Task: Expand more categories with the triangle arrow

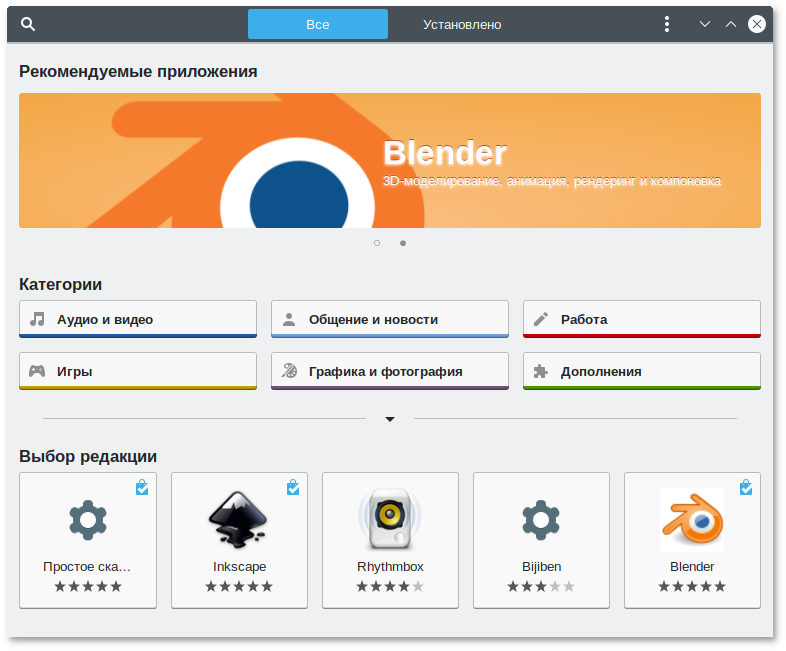Action: point(390,419)
